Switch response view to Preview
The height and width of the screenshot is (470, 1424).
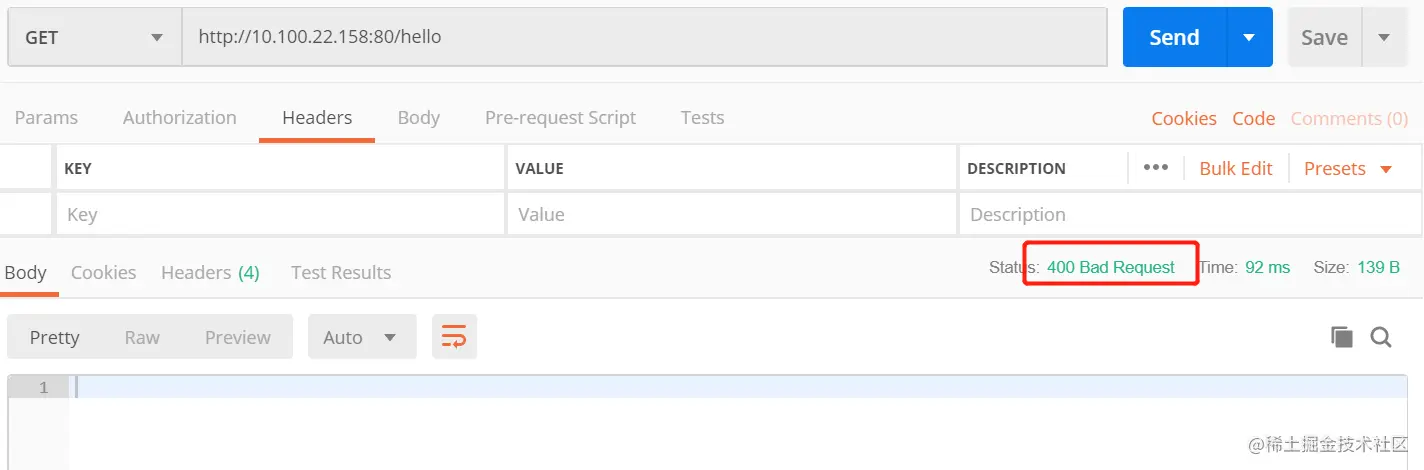pos(237,337)
